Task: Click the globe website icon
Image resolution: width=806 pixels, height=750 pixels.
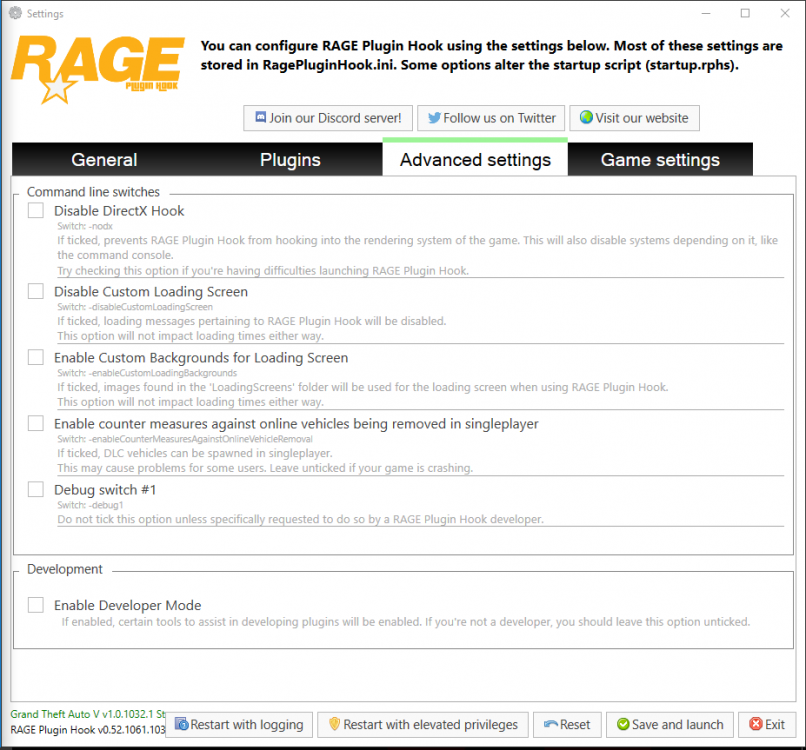Action: (586, 117)
